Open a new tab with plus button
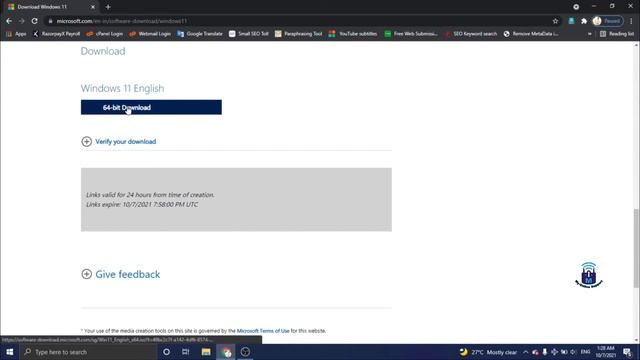The height and width of the screenshot is (360, 640). (x=108, y=7)
